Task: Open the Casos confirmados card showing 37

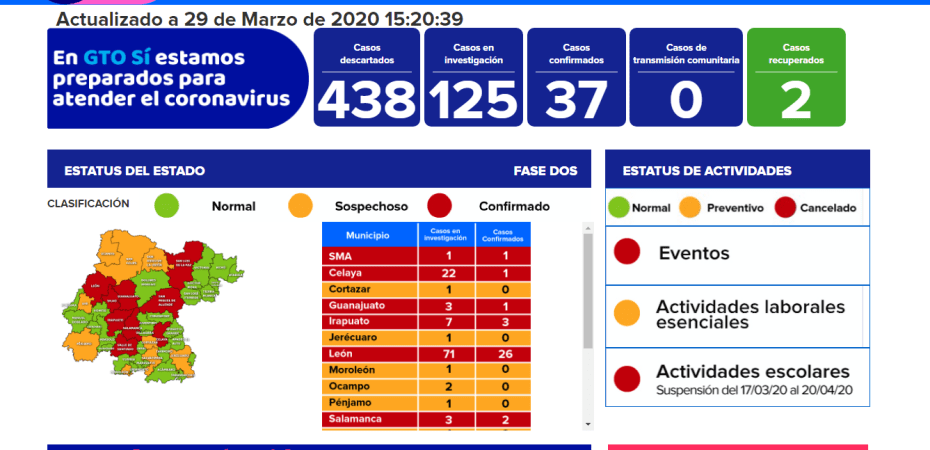Action: click(x=576, y=77)
